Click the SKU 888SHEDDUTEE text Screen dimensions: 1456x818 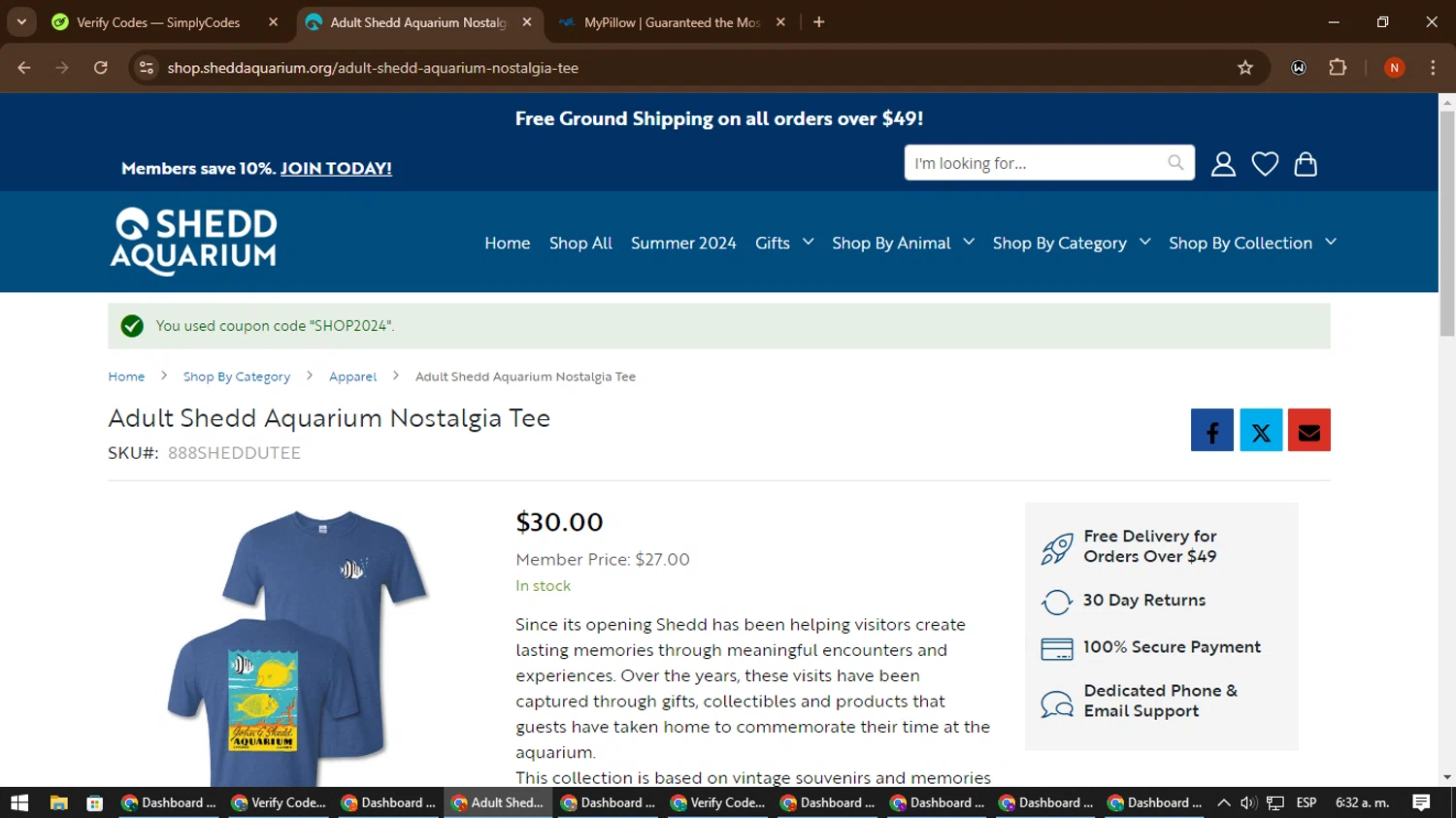click(x=234, y=452)
